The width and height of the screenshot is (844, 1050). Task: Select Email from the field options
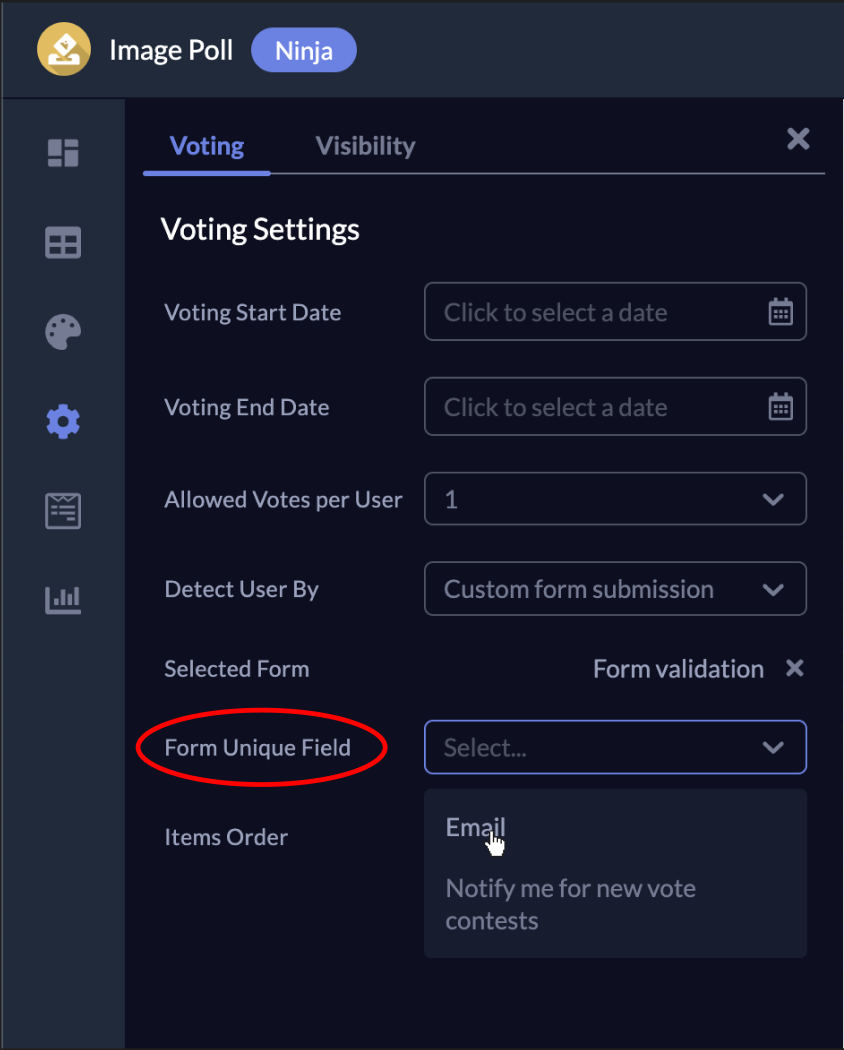tap(474, 827)
